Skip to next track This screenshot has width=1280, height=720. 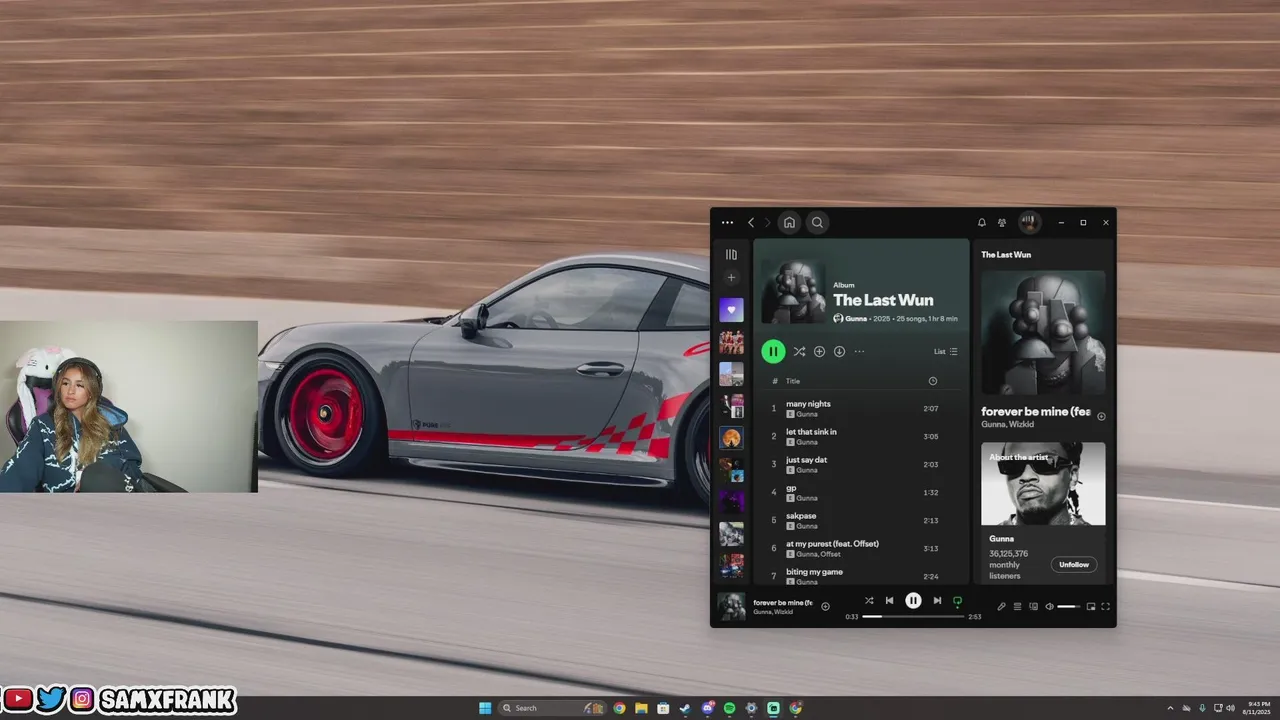pos(937,600)
